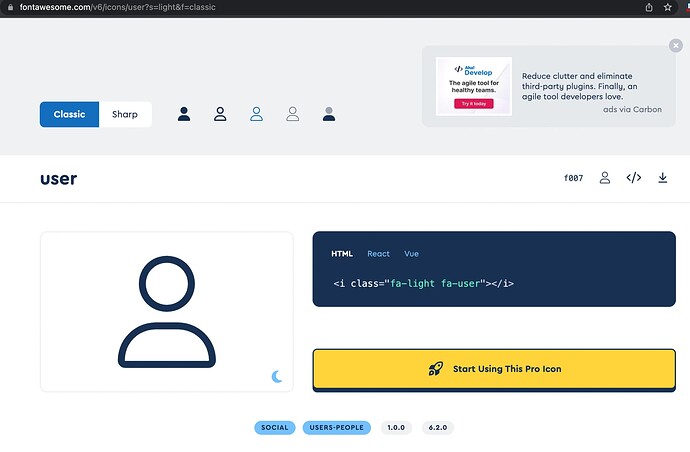This screenshot has height=452, width=690.
Task: Switch to the Sharp icon family
Action: pyautogui.click(x=125, y=114)
